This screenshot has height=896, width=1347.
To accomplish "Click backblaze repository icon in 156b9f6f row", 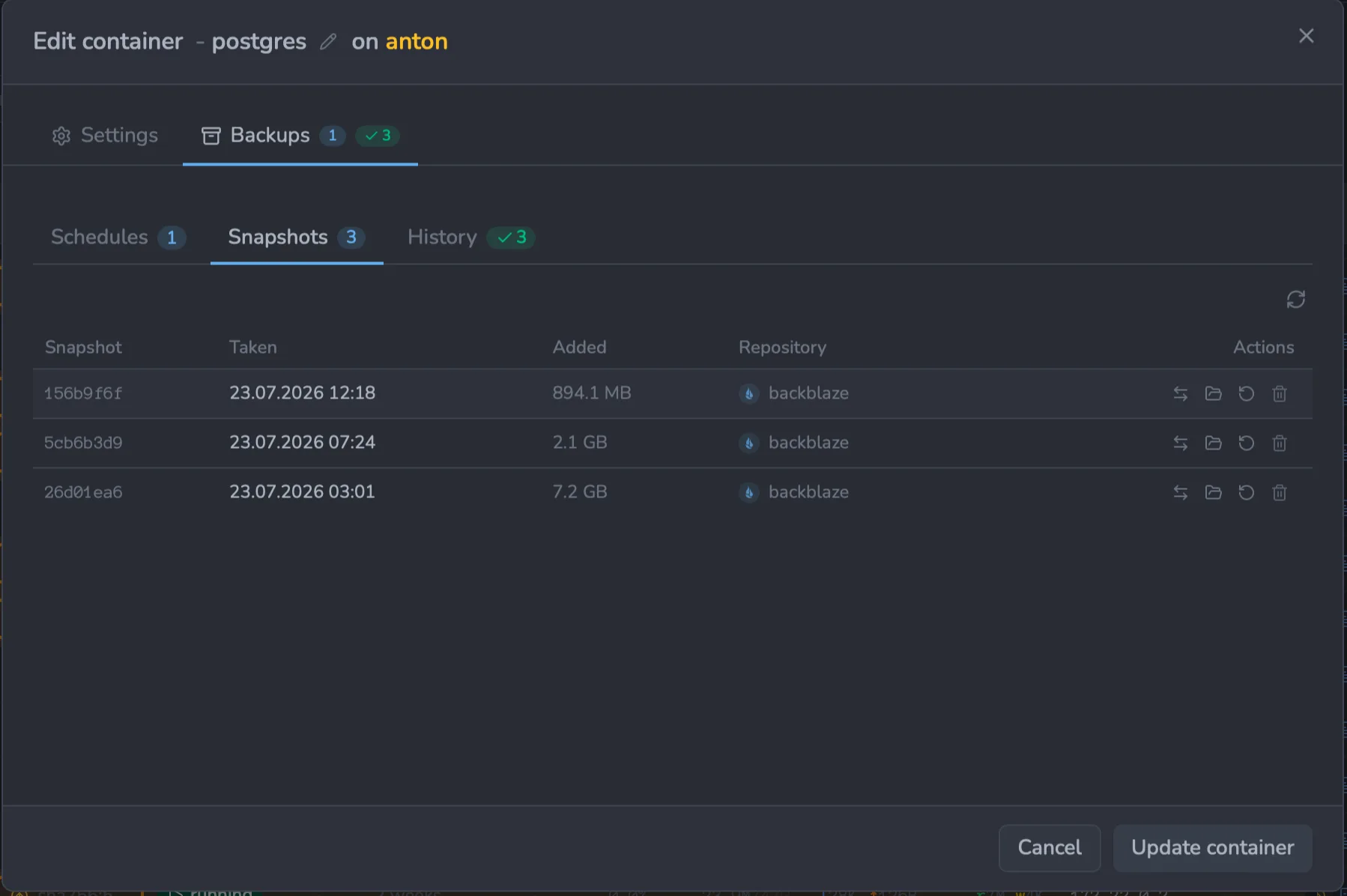I will (748, 393).
